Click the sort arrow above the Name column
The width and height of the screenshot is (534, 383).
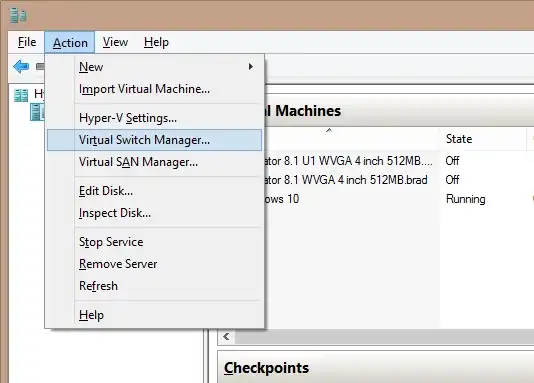[x=329, y=130]
